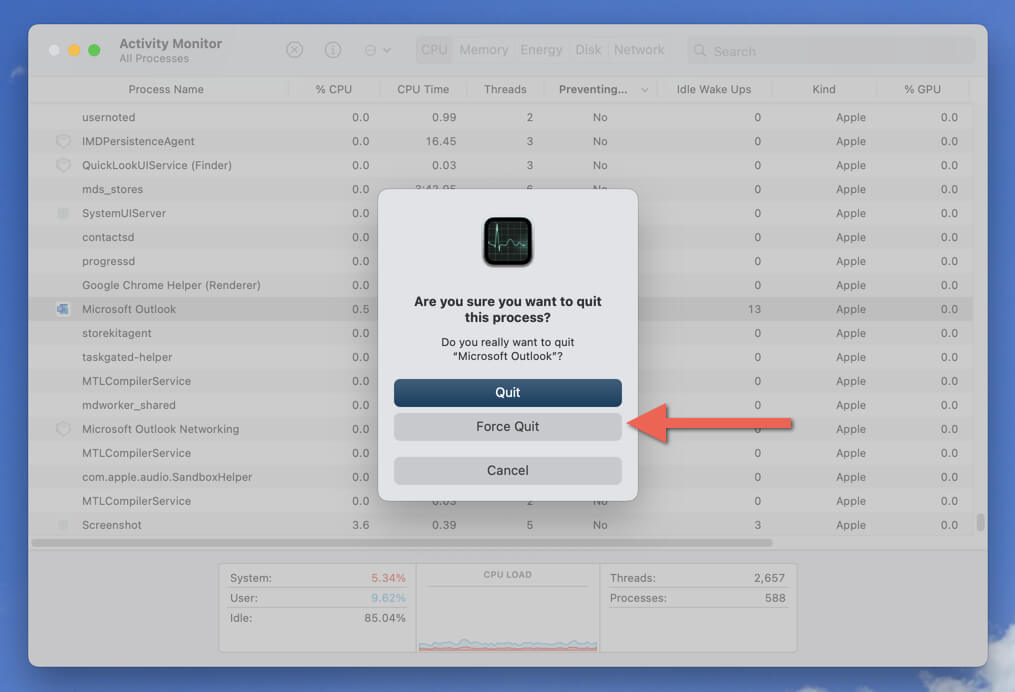Toggle sort arrow on Preventing column
The image size is (1015, 692).
[x=645, y=90]
